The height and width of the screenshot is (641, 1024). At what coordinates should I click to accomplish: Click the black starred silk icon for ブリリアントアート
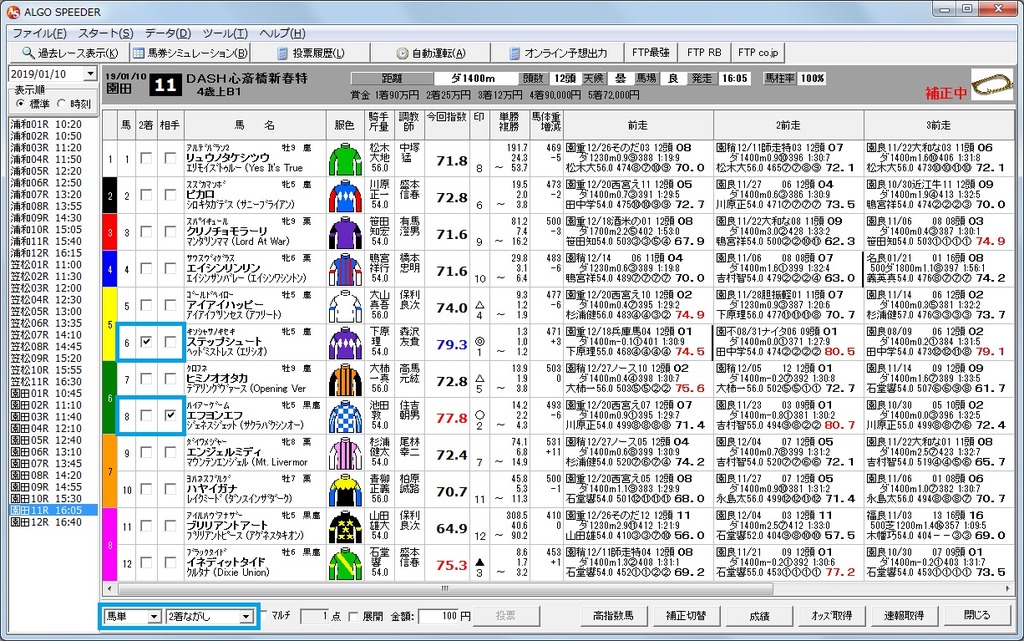[345, 526]
